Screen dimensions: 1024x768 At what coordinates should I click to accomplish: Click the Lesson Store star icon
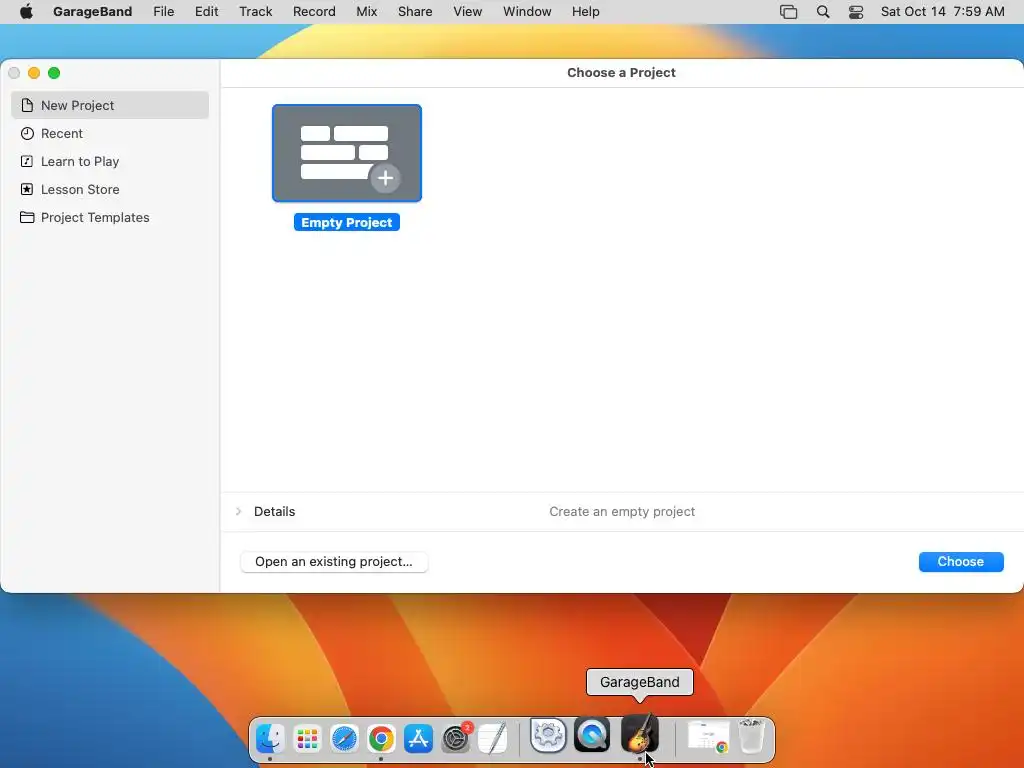click(27, 189)
